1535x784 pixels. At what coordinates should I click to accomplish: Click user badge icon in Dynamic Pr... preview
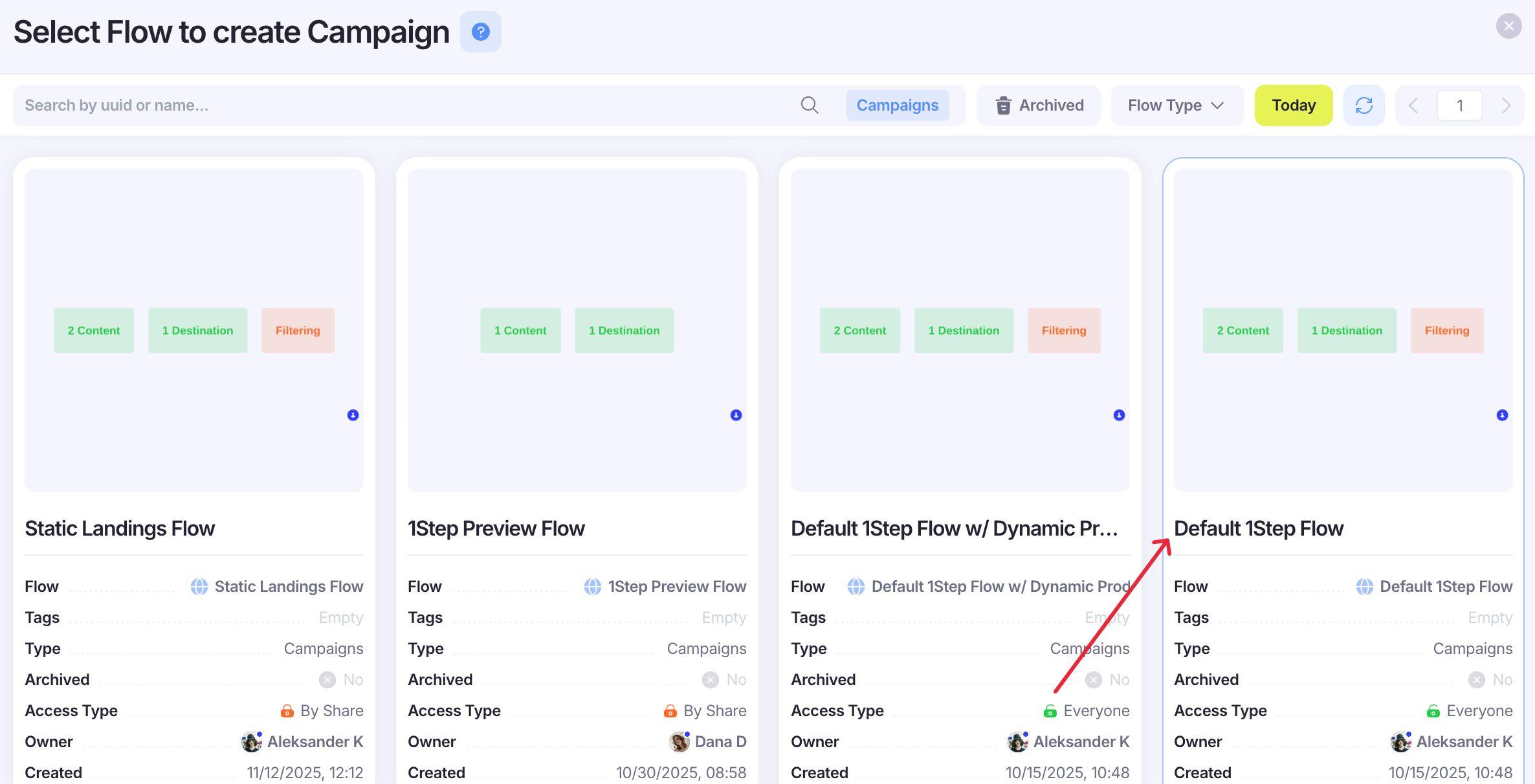coord(1119,415)
